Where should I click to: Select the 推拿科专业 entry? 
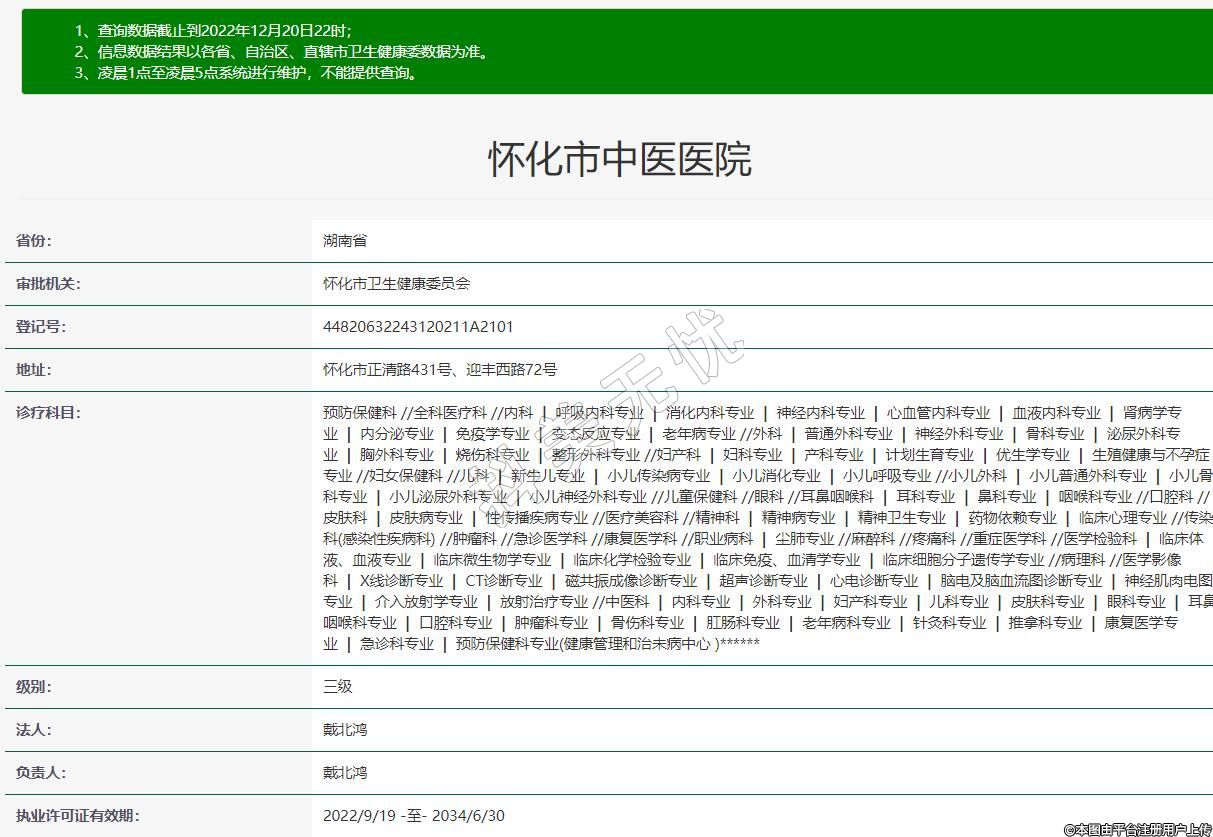pyautogui.click(x=1045, y=623)
